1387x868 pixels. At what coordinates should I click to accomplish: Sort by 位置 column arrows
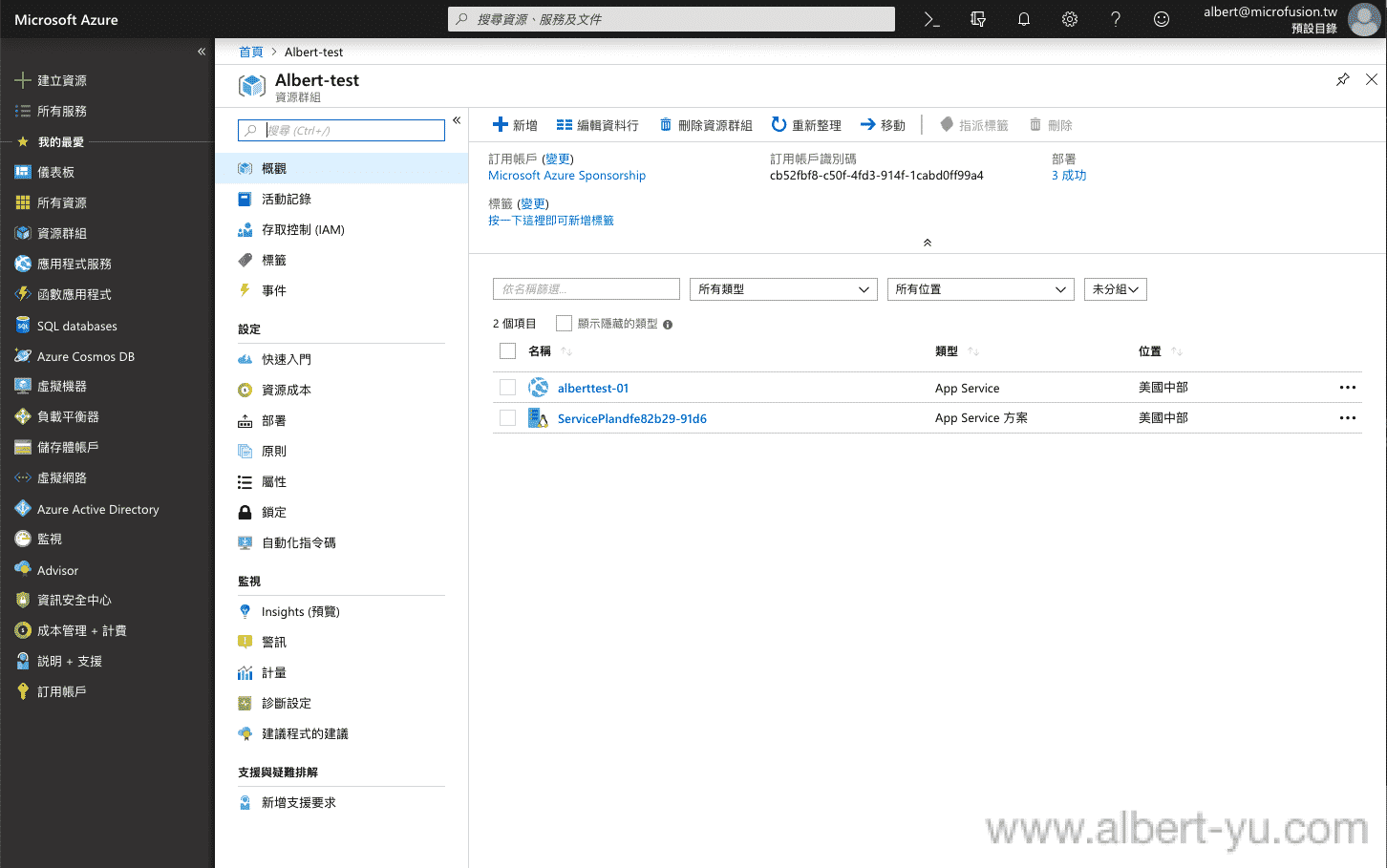tap(1177, 351)
